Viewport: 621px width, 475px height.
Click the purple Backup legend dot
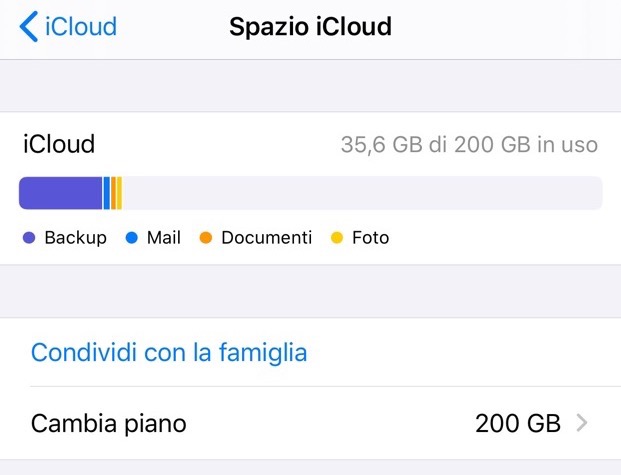click(x=29, y=238)
